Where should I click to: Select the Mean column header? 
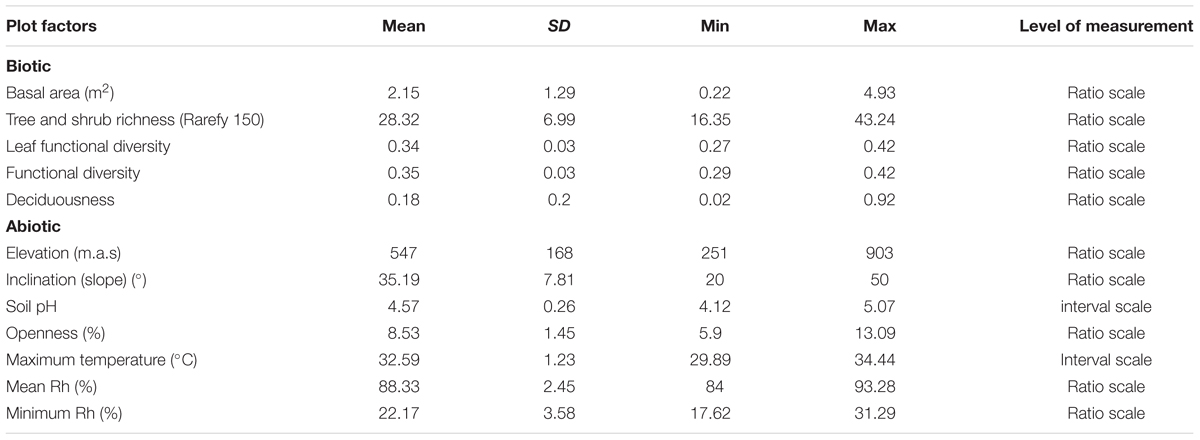click(x=404, y=27)
